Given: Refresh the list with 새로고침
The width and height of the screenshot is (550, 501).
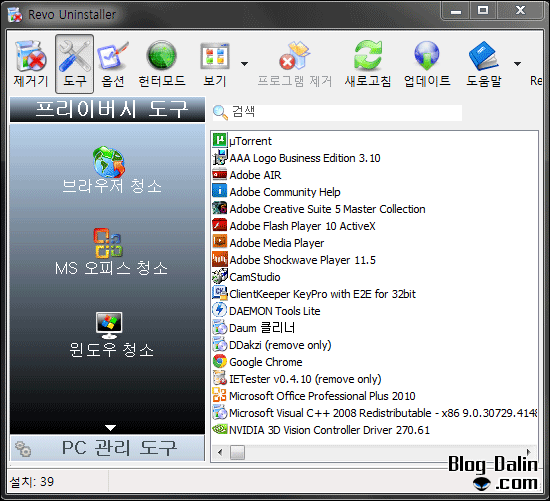Looking at the screenshot, I should click(368, 64).
